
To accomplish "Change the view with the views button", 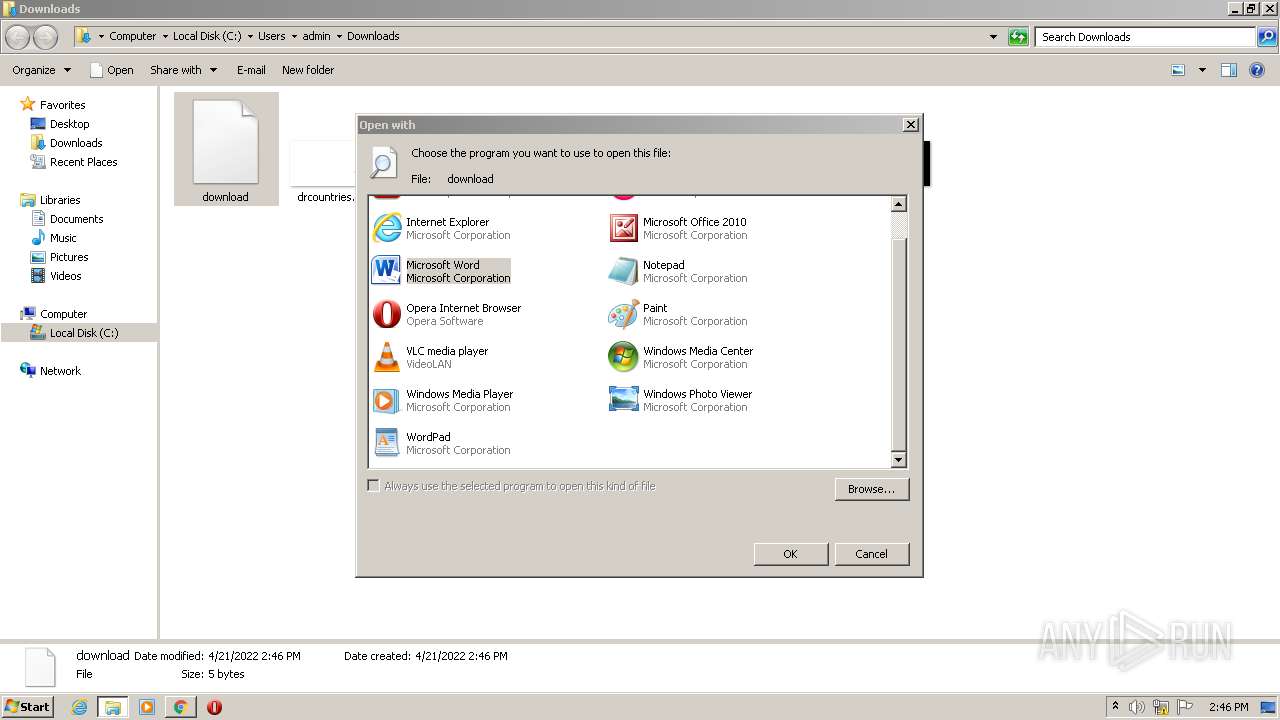I will (1178, 70).
